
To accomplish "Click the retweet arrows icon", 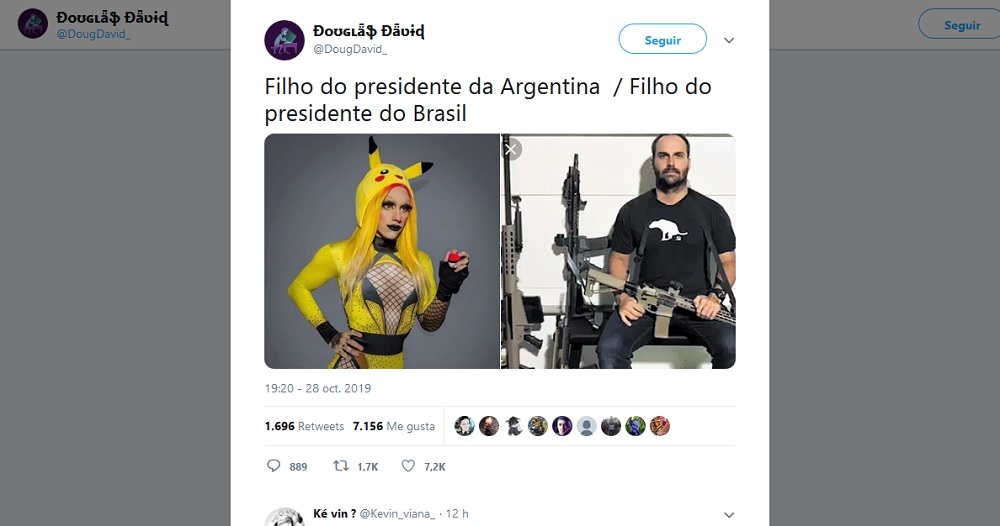I will pos(341,466).
